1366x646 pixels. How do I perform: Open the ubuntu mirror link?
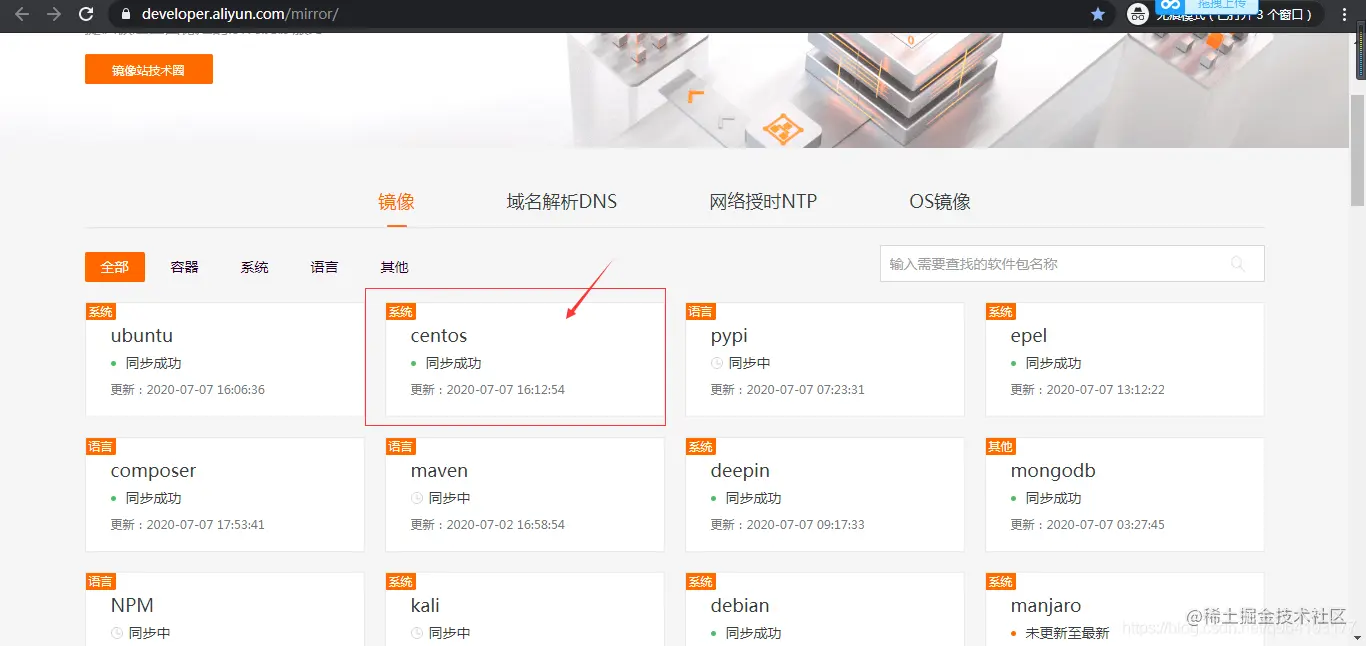(142, 336)
